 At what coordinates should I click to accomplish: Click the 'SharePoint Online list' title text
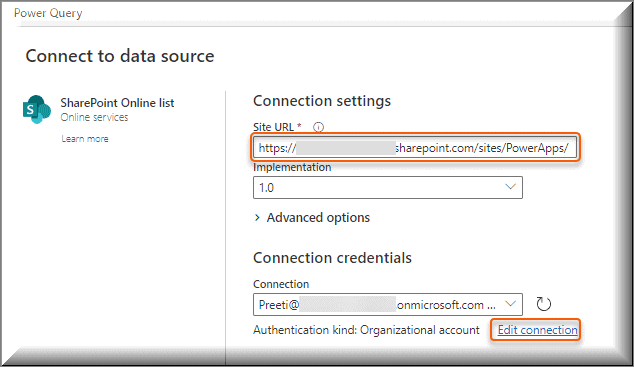click(117, 103)
